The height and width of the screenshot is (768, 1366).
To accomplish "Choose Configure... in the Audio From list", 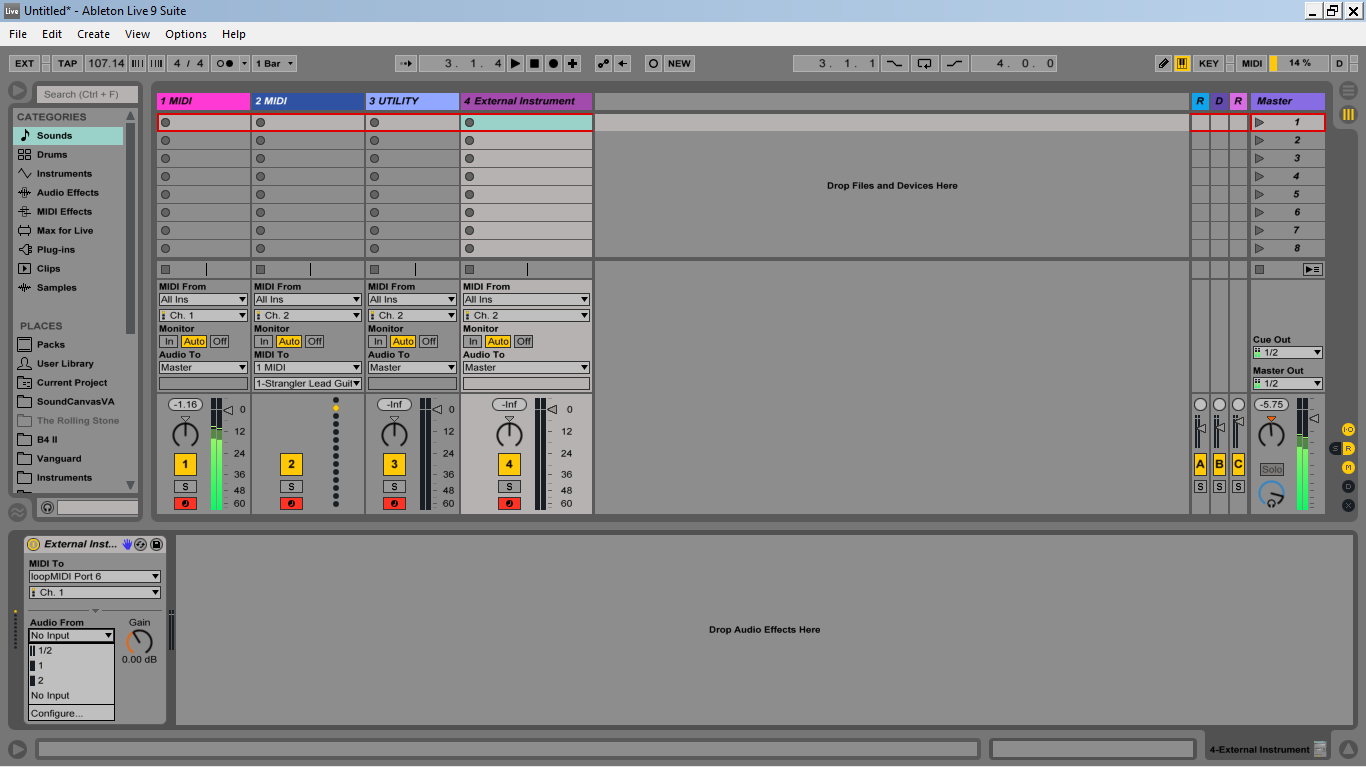I will point(72,713).
